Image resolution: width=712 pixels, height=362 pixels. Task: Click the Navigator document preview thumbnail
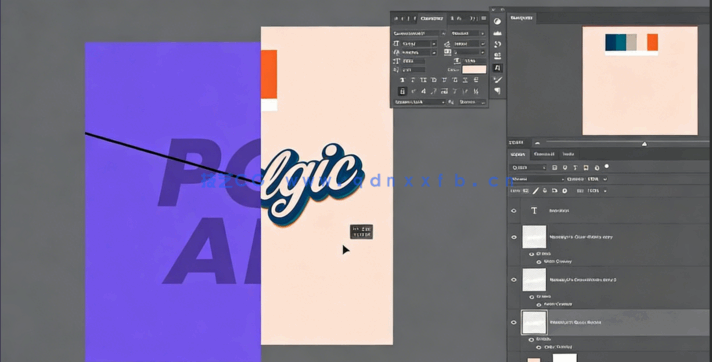pos(640,81)
